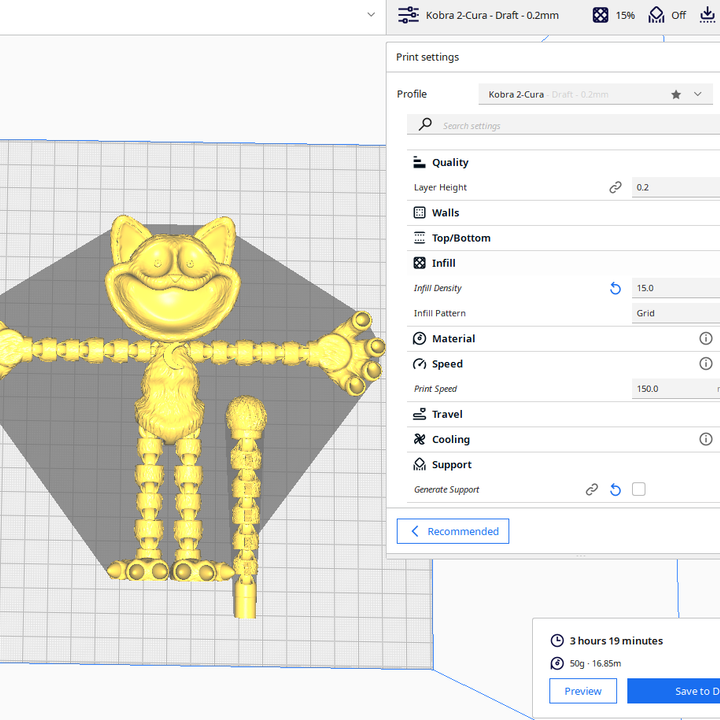The height and width of the screenshot is (720, 720).
Task: Click the 'Generate Support' setting label
Action: (x=446, y=489)
